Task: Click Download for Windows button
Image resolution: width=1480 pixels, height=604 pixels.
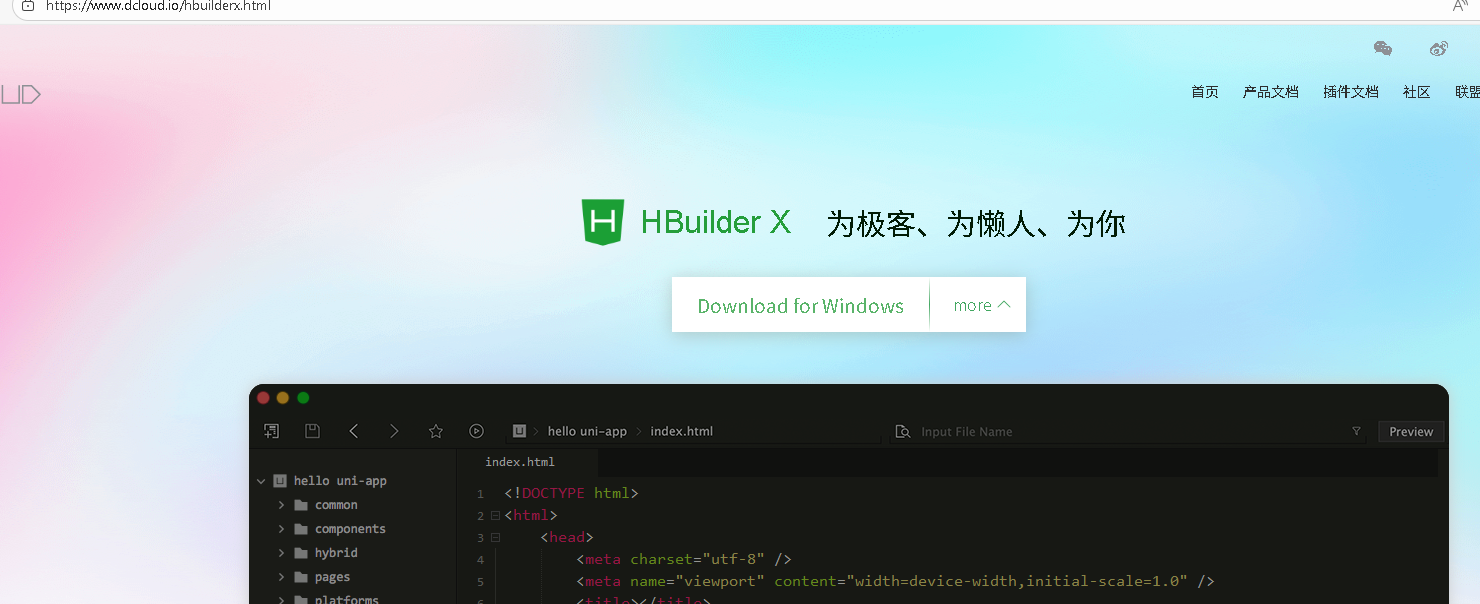Action: click(x=800, y=305)
